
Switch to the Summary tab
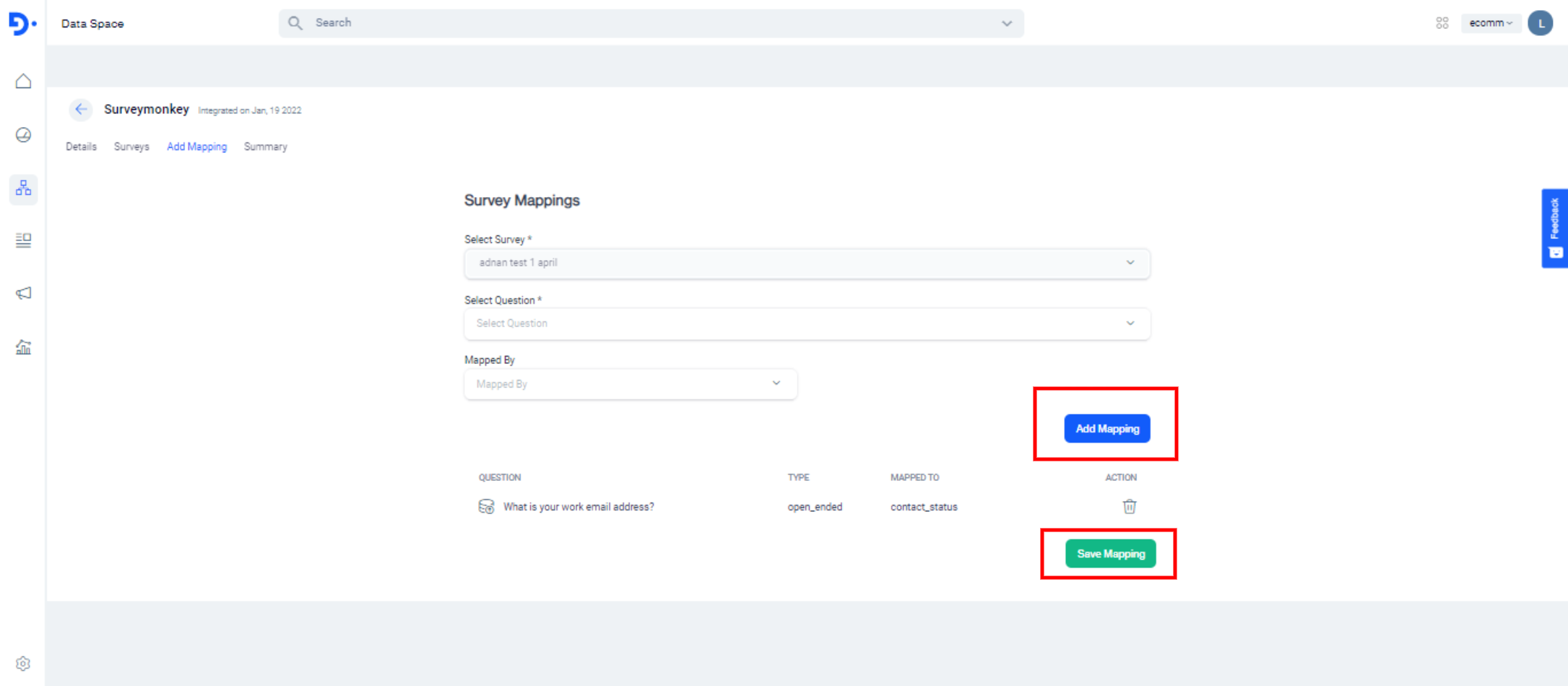[x=265, y=147]
